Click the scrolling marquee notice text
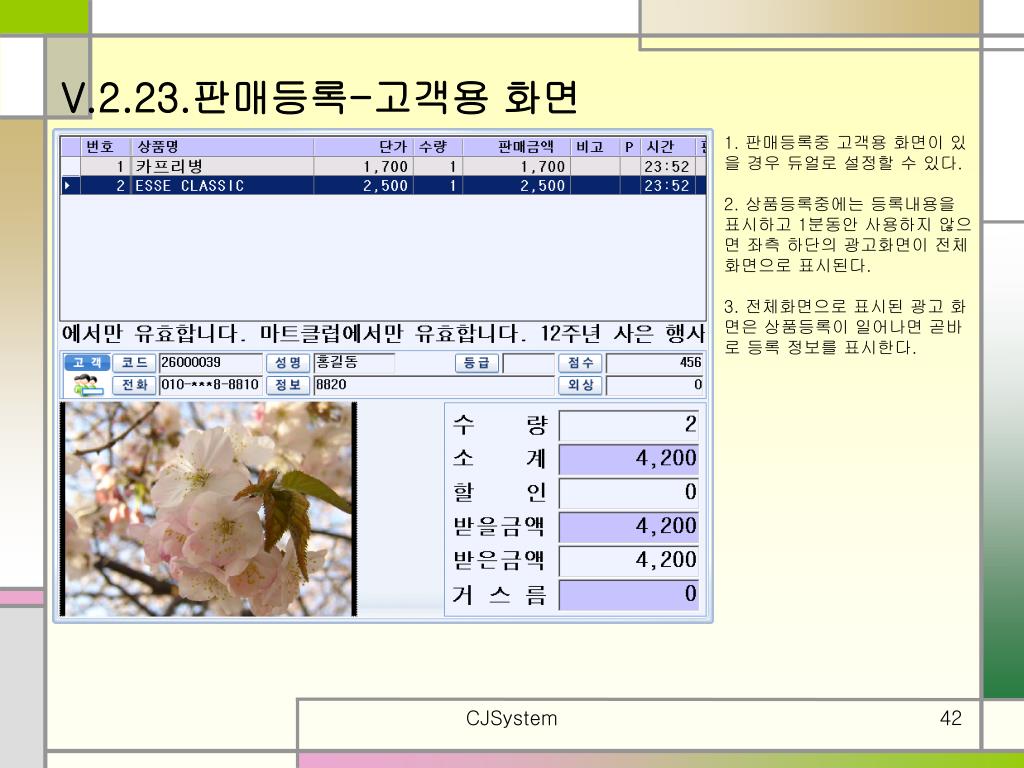 pos(383,334)
